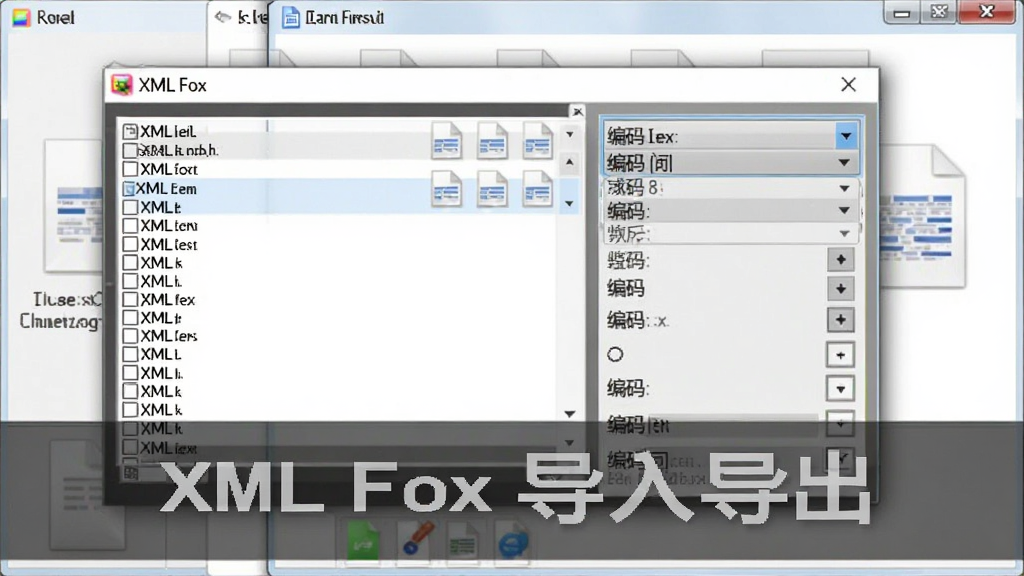
Task: Tick the XML test checkbox
Action: tap(130, 244)
